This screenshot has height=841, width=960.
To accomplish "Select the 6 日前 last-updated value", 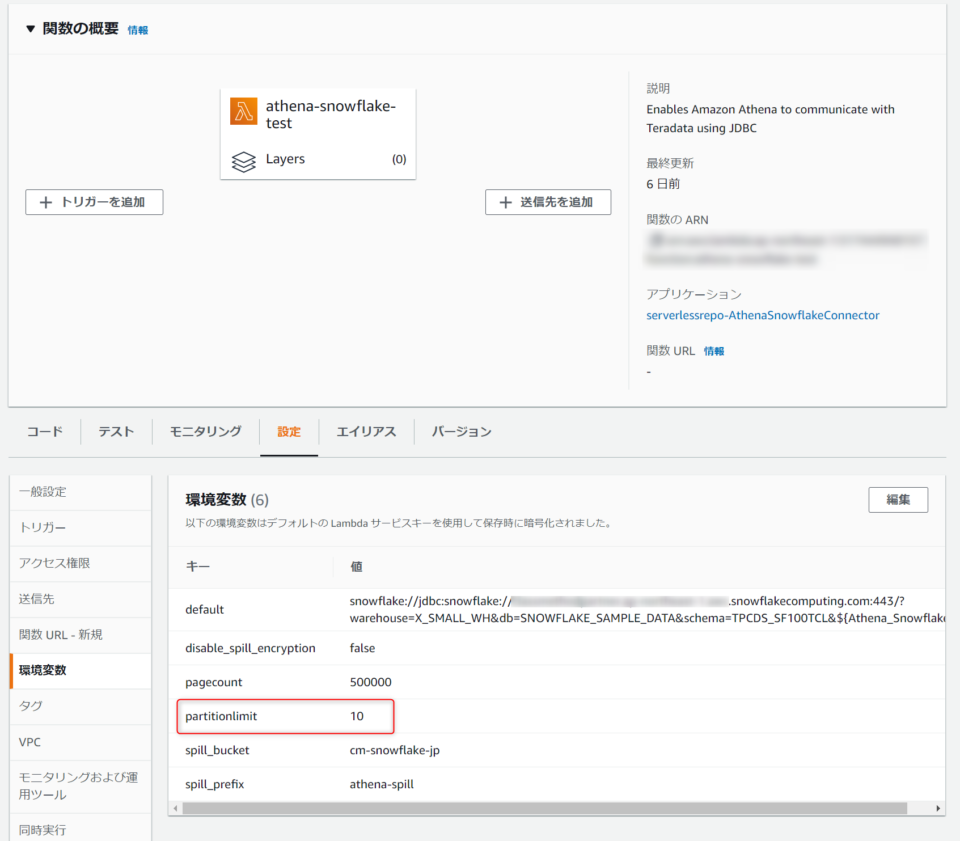I will point(663,184).
